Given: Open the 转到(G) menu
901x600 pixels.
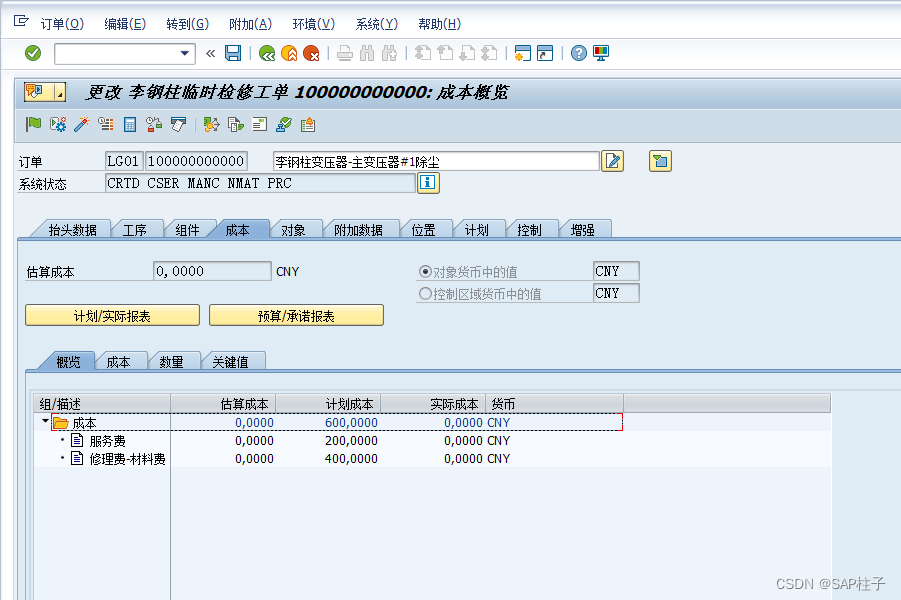Looking at the screenshot, I should [188, 24].
